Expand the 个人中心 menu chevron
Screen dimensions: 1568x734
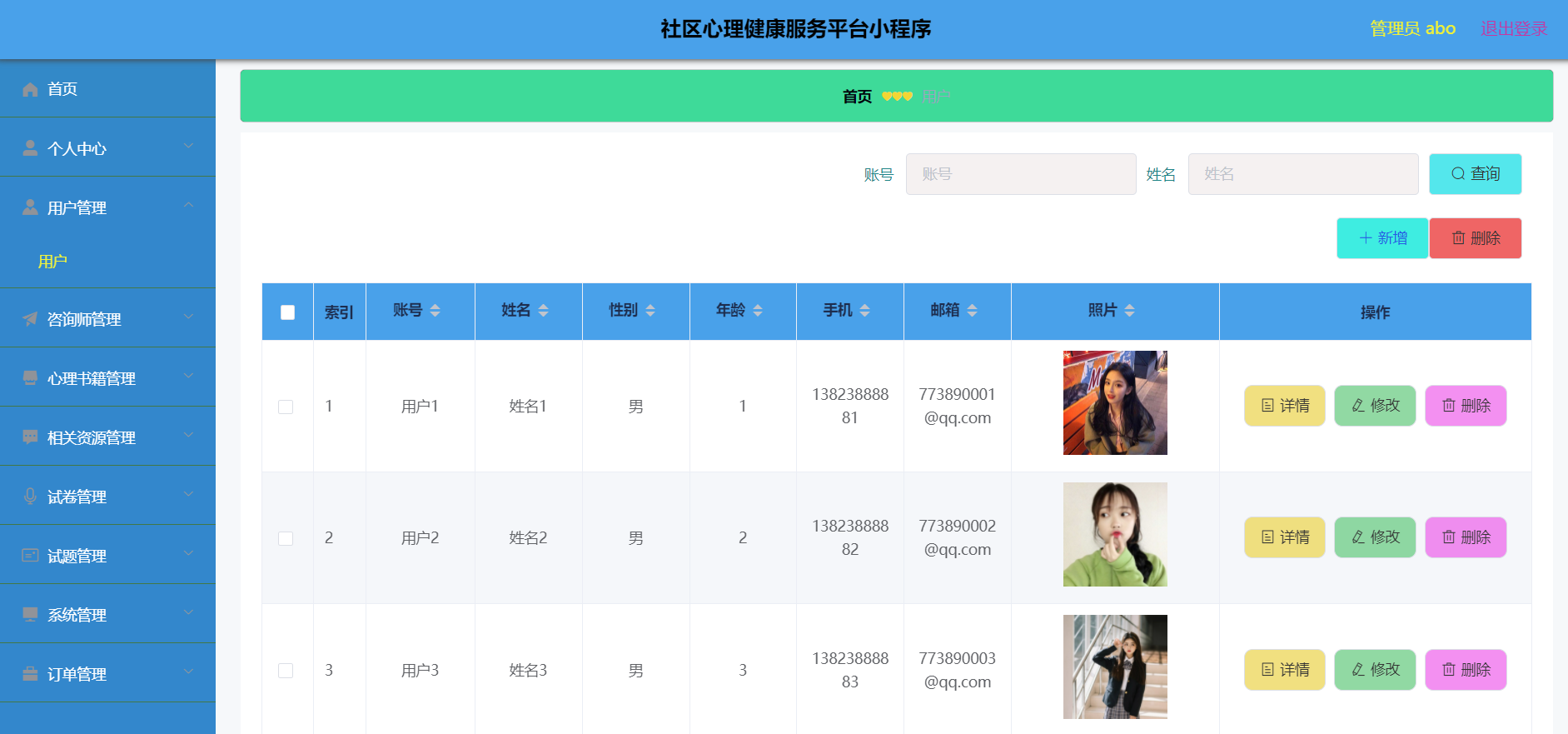188,147
